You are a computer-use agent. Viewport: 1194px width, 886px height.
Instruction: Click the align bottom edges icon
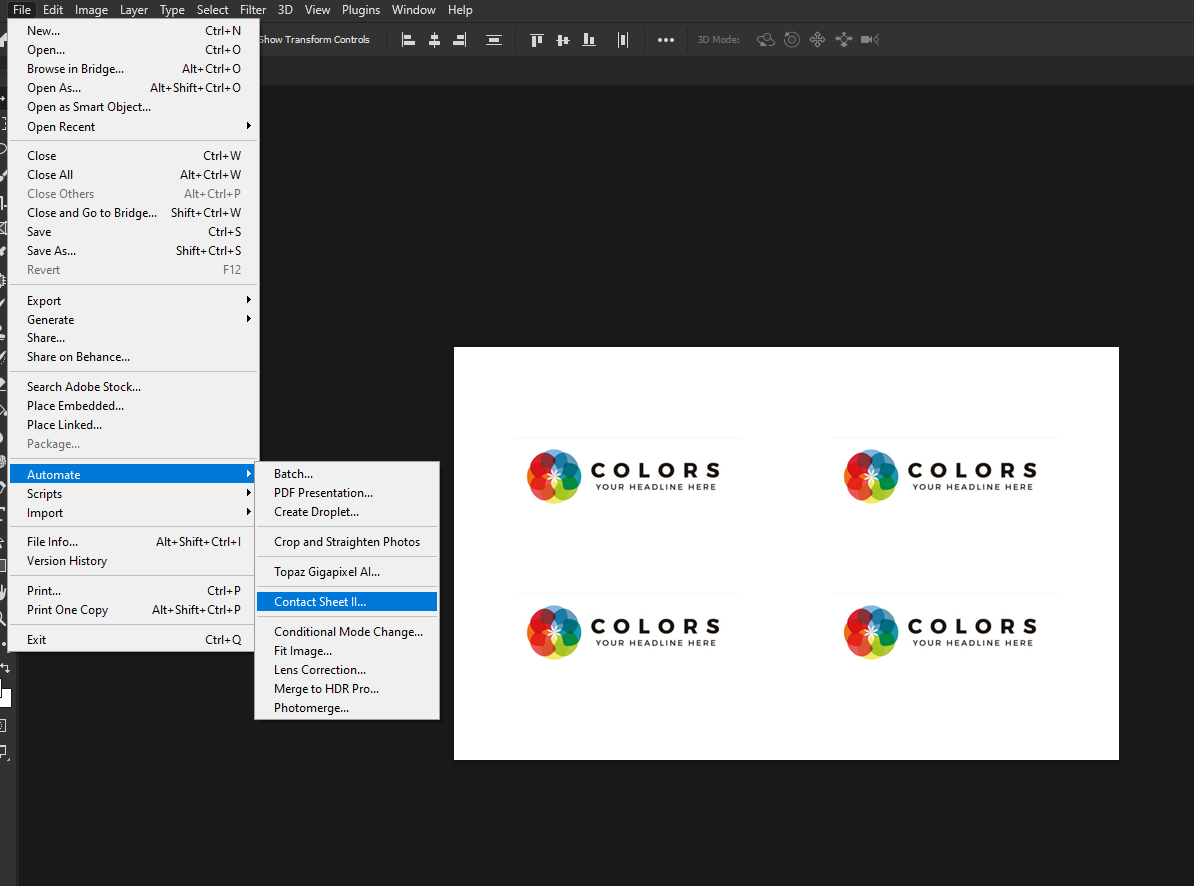pos(589,40)
